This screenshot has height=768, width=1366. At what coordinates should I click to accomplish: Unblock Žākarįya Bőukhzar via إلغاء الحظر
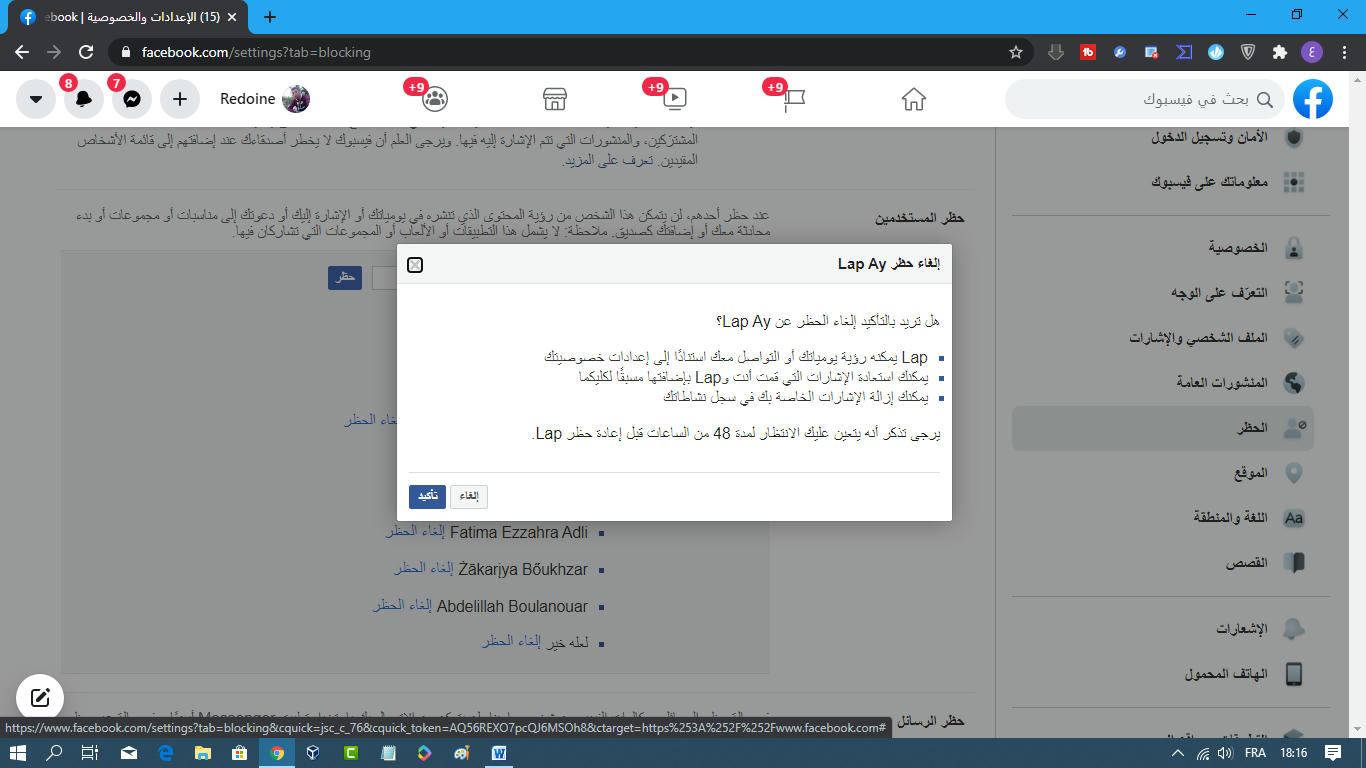coord(422,569)
